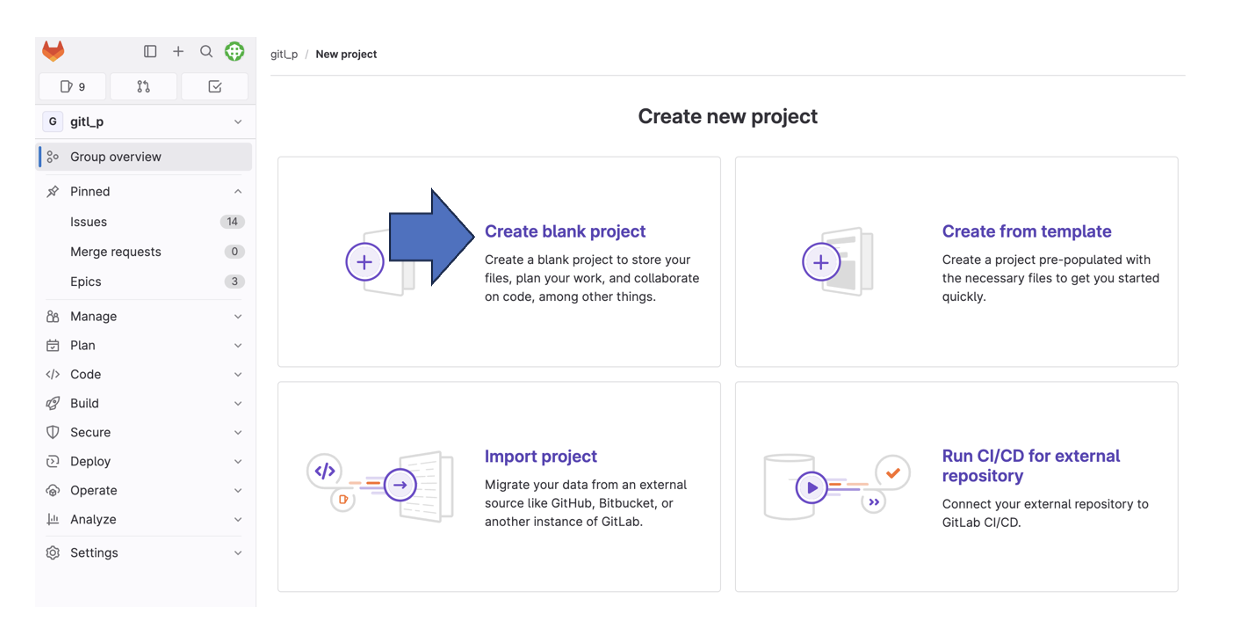The height and width of the screenshot is (634, 1256).
Task: Toggle the sidebar collapse icon
Action: [150, 50]
